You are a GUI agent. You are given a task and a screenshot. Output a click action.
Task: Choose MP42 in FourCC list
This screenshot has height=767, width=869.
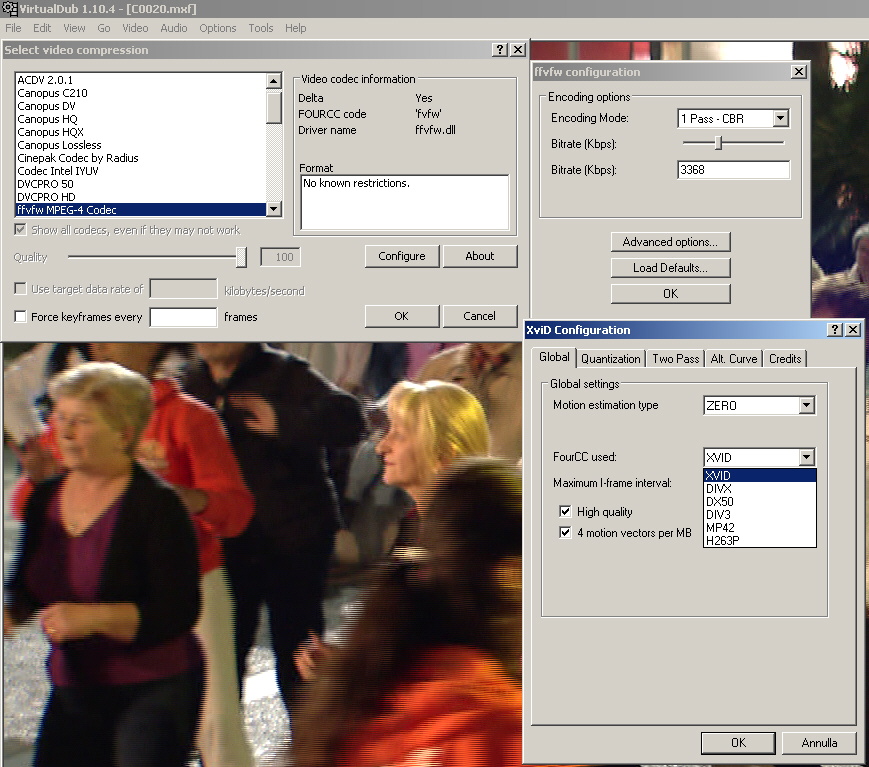coord(760,528)
